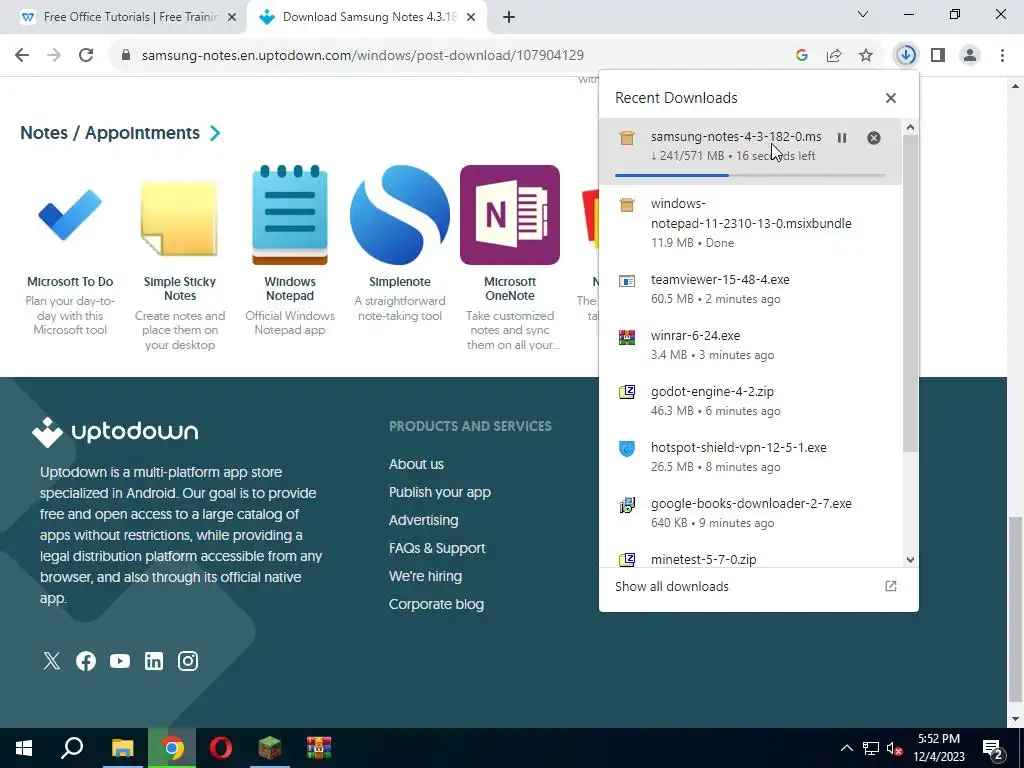The height and width of the screenshot is (768, 1024).
Task: Reload the page
Action: (86, 56)
